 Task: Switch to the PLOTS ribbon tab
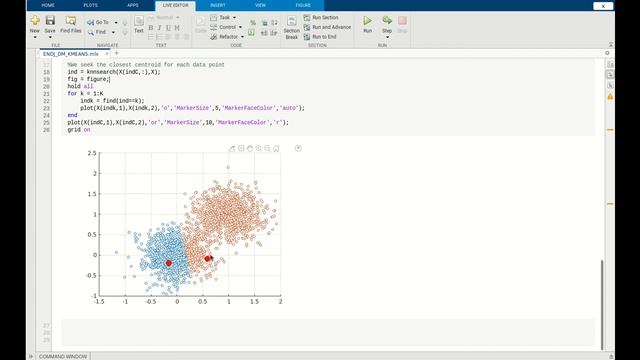[91, 5]
